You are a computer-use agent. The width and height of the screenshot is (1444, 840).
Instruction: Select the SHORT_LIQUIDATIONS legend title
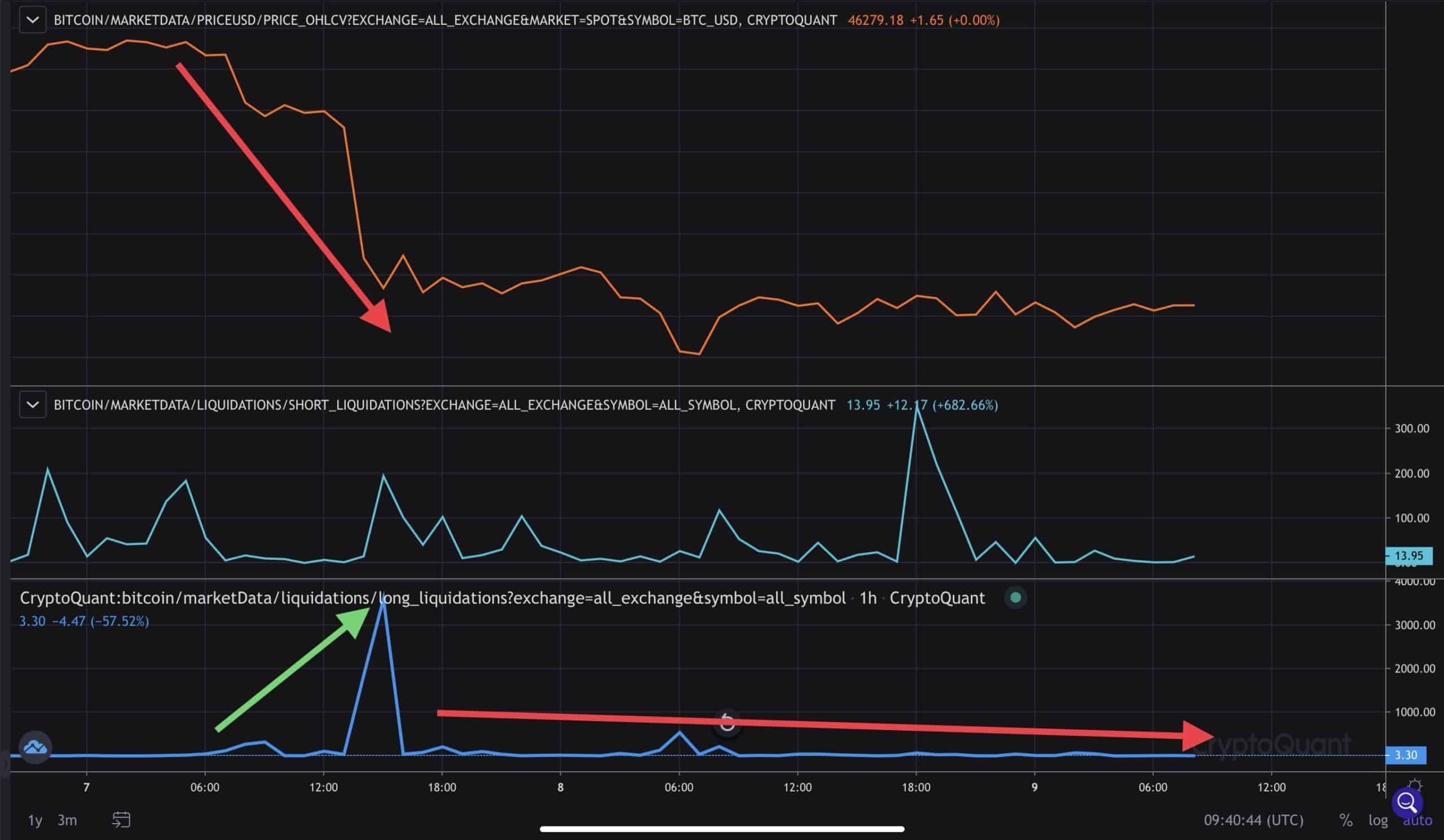pos(444,405)
